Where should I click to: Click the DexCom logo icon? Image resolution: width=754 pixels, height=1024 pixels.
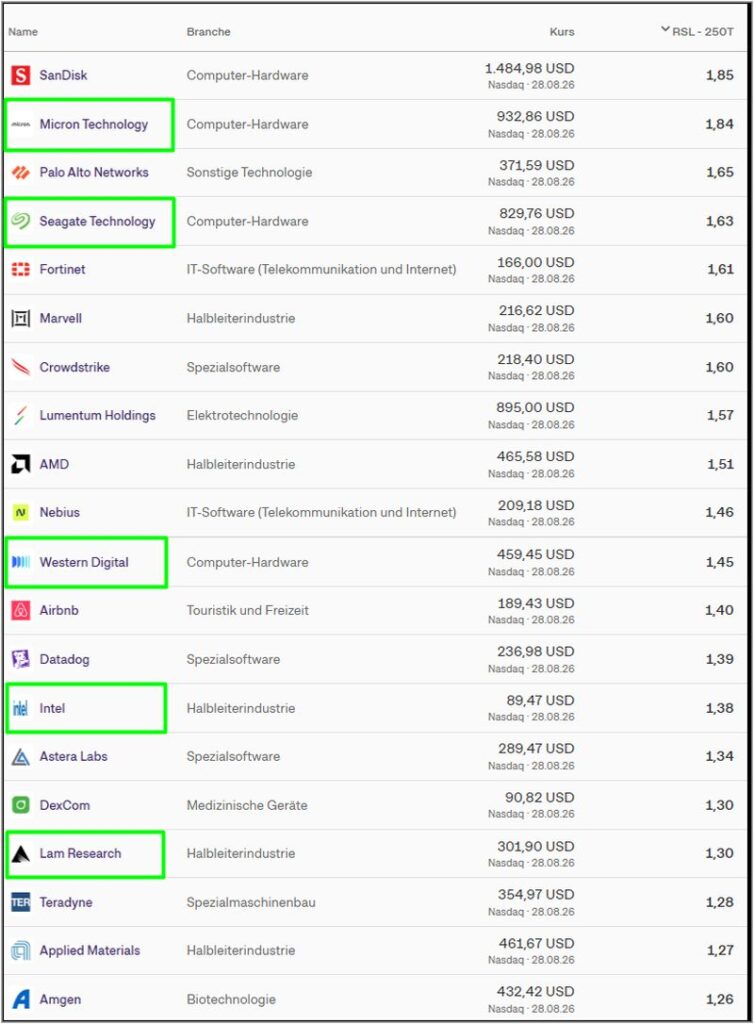[21, 805]
